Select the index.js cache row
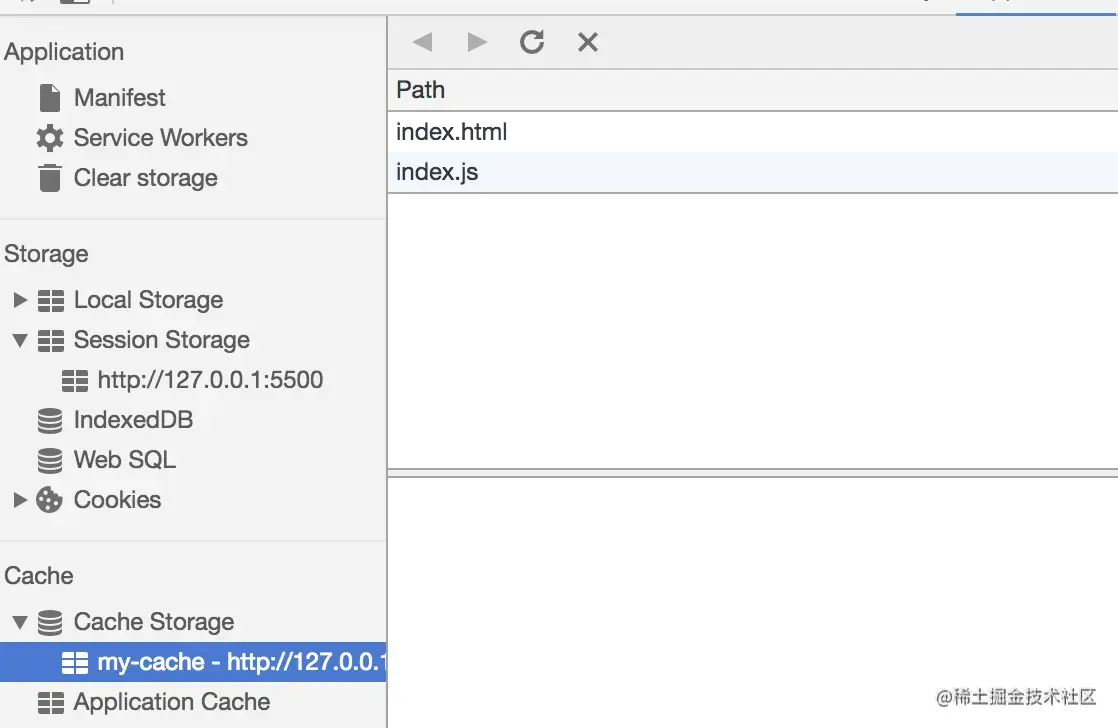Screen dimensions: 1118x728 (753, 172)
